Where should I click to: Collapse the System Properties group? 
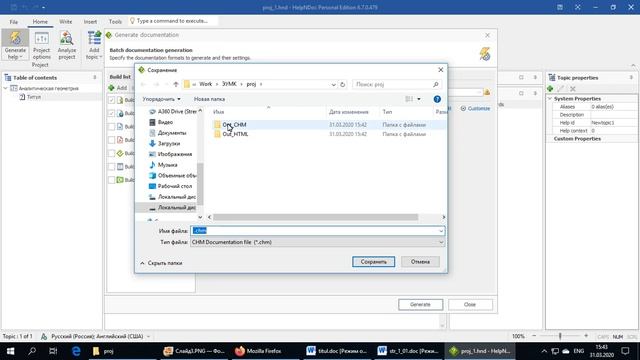click(550, 99)
